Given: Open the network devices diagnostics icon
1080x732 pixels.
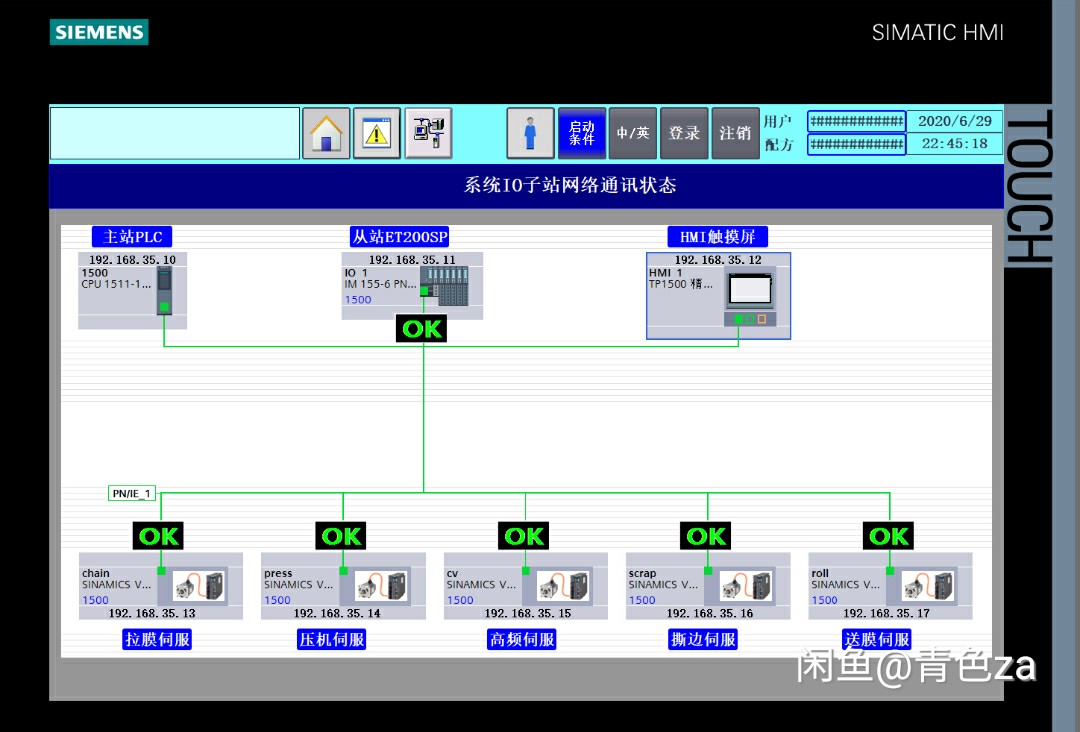Looking at the screenshot, I should pyautogui.click(x=428, y=134).
